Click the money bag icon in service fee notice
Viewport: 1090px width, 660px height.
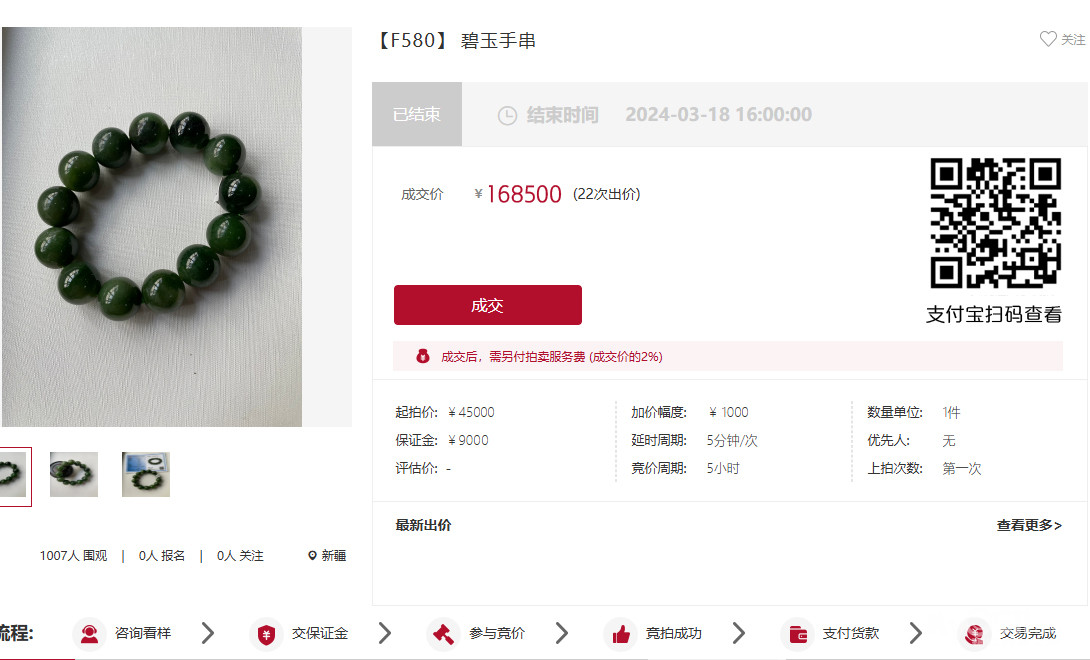[x=423, y=356]
